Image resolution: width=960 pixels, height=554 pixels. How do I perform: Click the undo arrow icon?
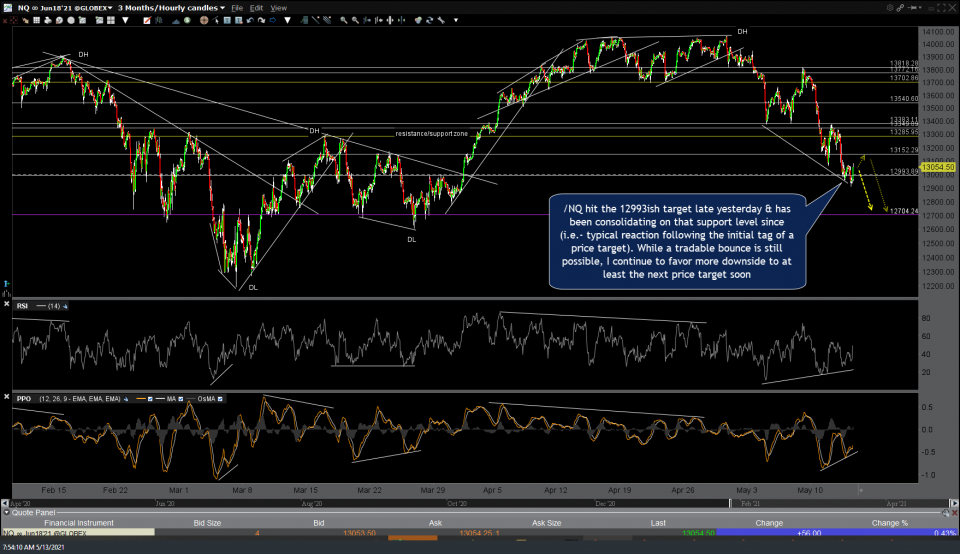pyautogui.click(x=250, y=20)
